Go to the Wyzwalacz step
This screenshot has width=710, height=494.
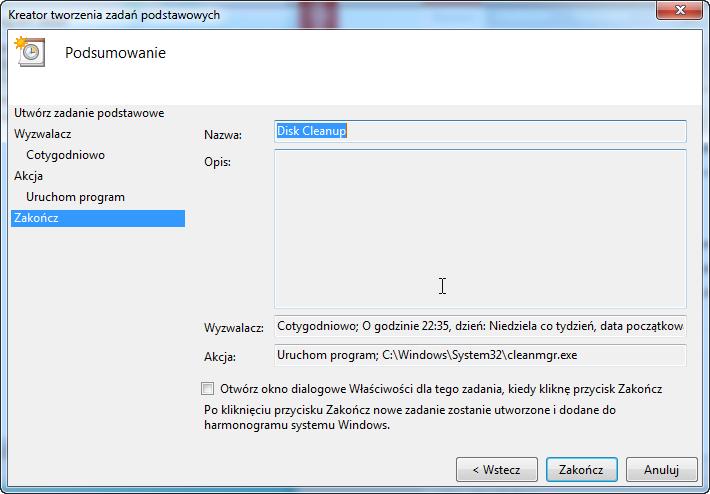pos(43,134)
